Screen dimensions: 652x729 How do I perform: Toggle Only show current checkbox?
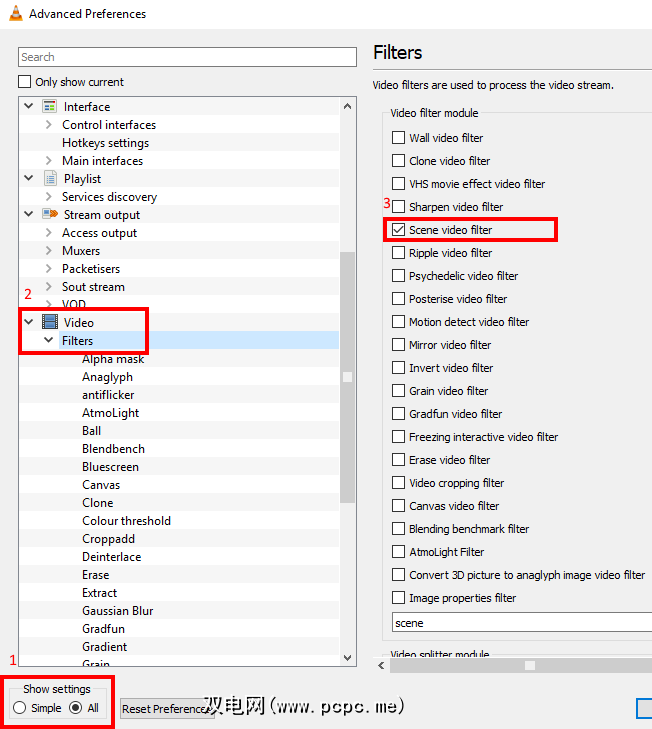(26, 82)
